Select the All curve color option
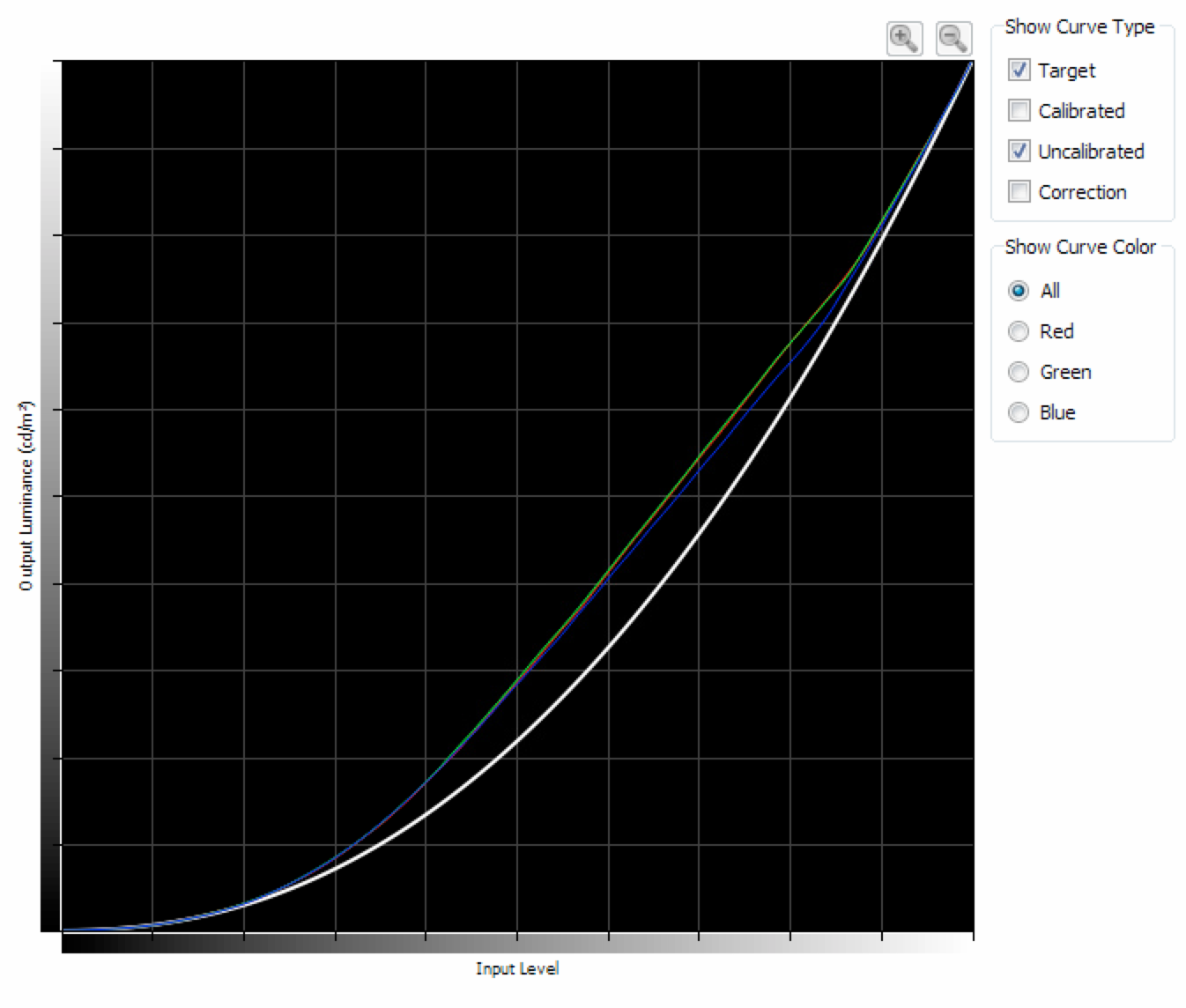 [1019, 291]
